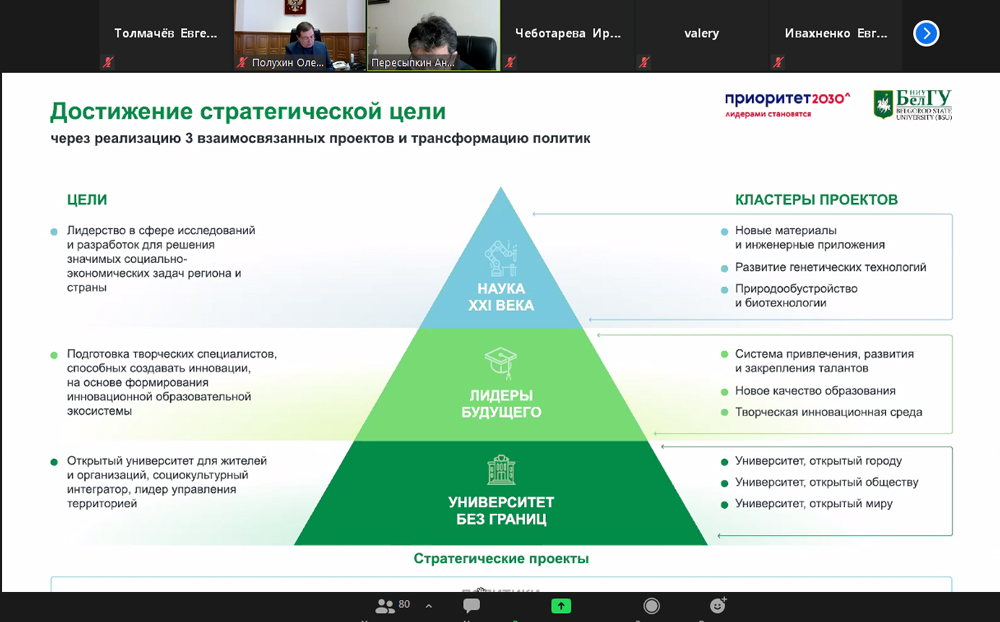Click the Record circle icon
This screenshot has width=1000, height=622.
click(x=651, y=606)
